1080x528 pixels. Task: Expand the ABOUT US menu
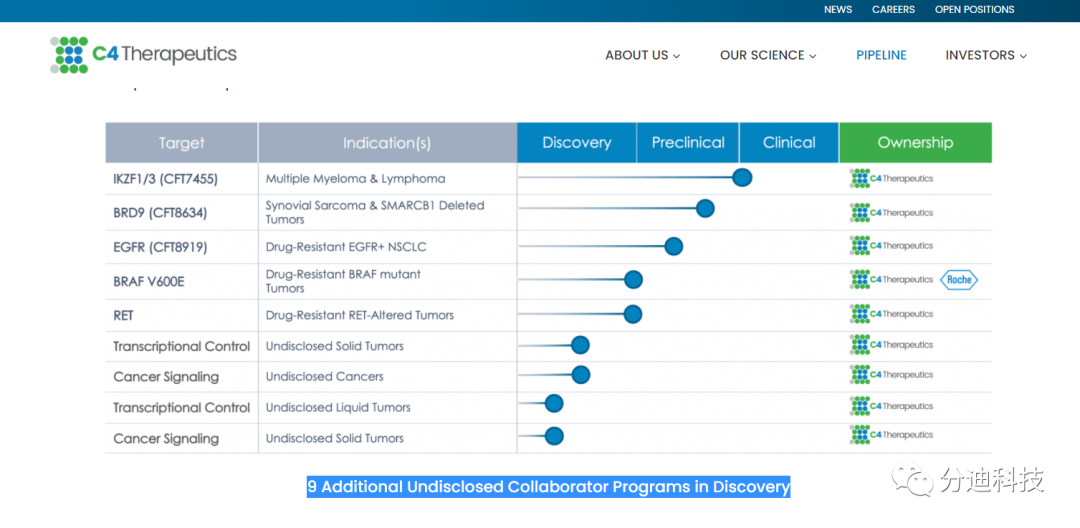[643, 55]
